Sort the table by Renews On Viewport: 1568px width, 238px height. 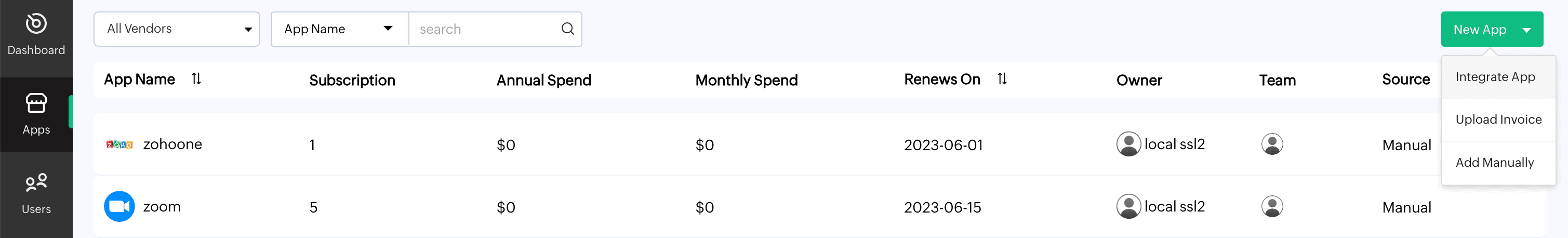[x=1002, y=79]
